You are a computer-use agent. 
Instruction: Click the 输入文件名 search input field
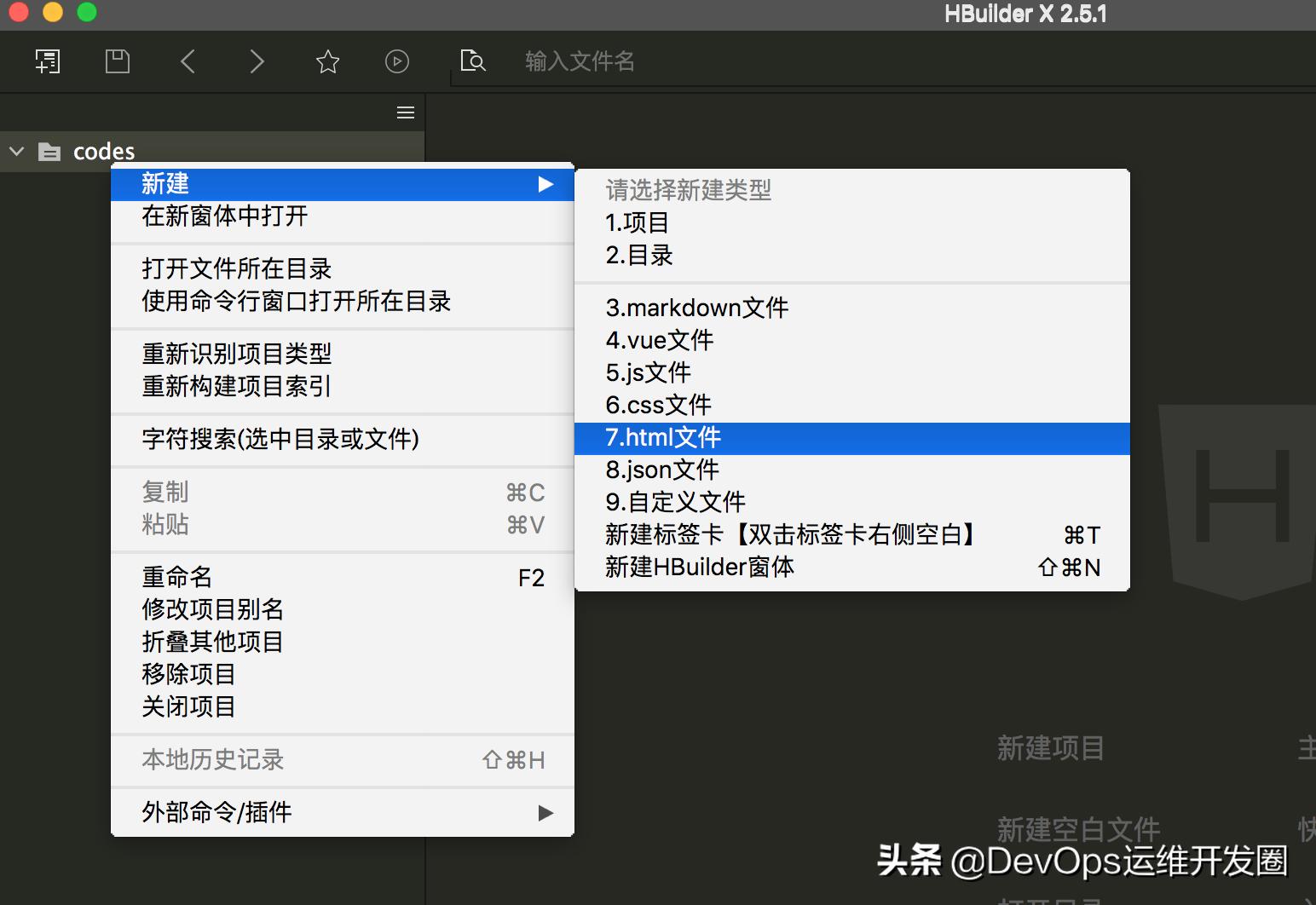(x=580, y=61)
